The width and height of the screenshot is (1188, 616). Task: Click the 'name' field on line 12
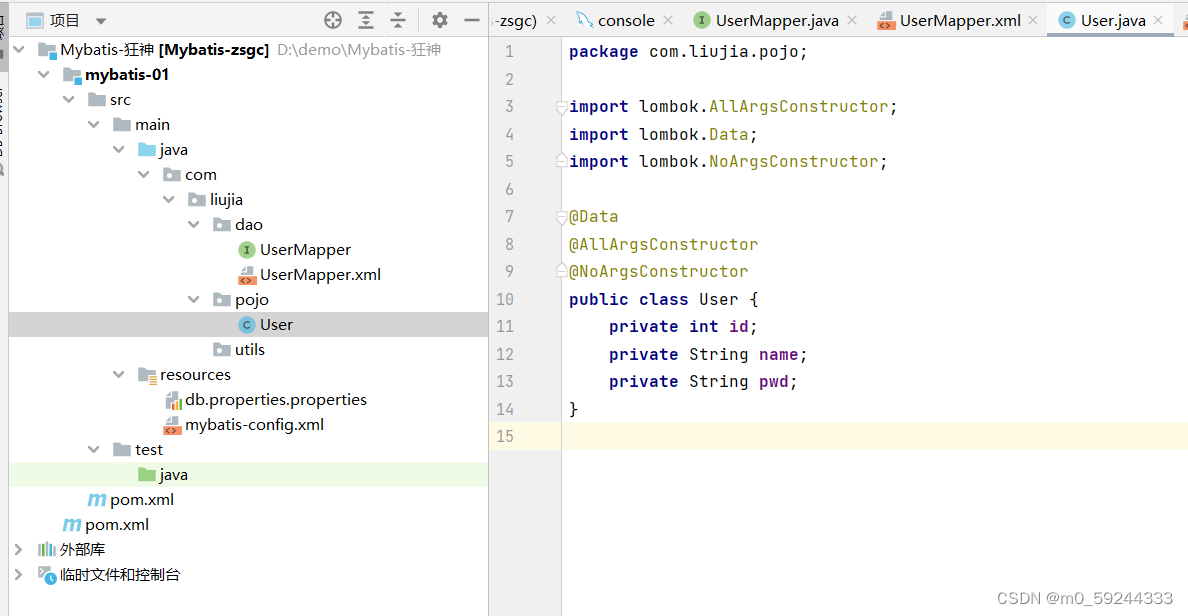click(778, 355)
